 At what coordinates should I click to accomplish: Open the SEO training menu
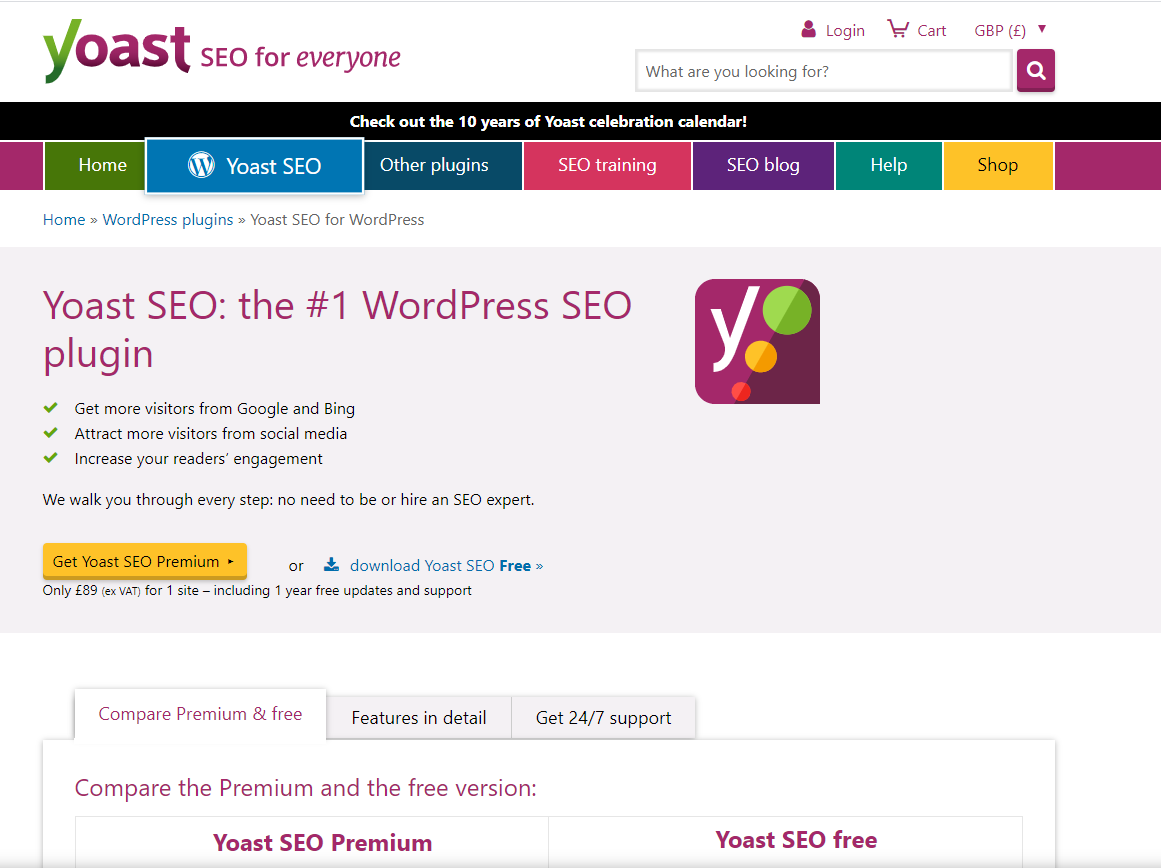pyautogui.click(x=607, y=165)
